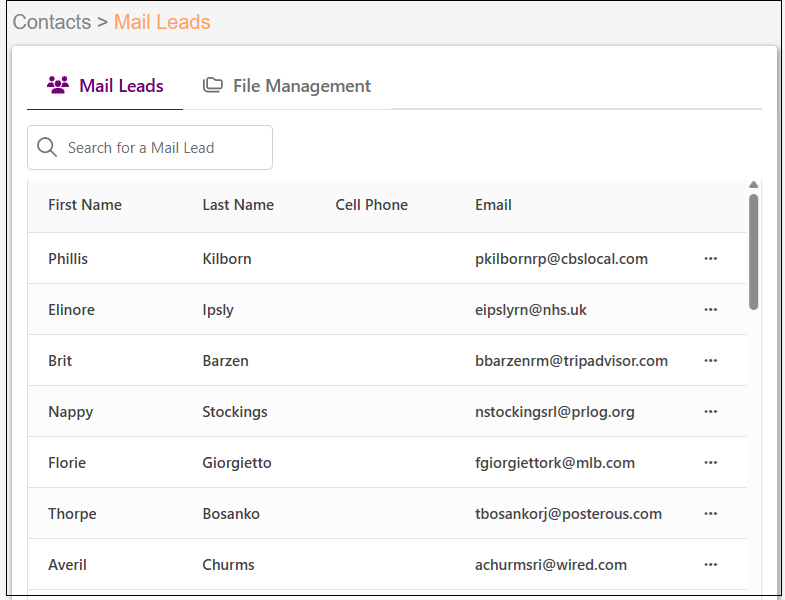Click the Email column header
Screen dimensions: 785x600
[493, 205]
